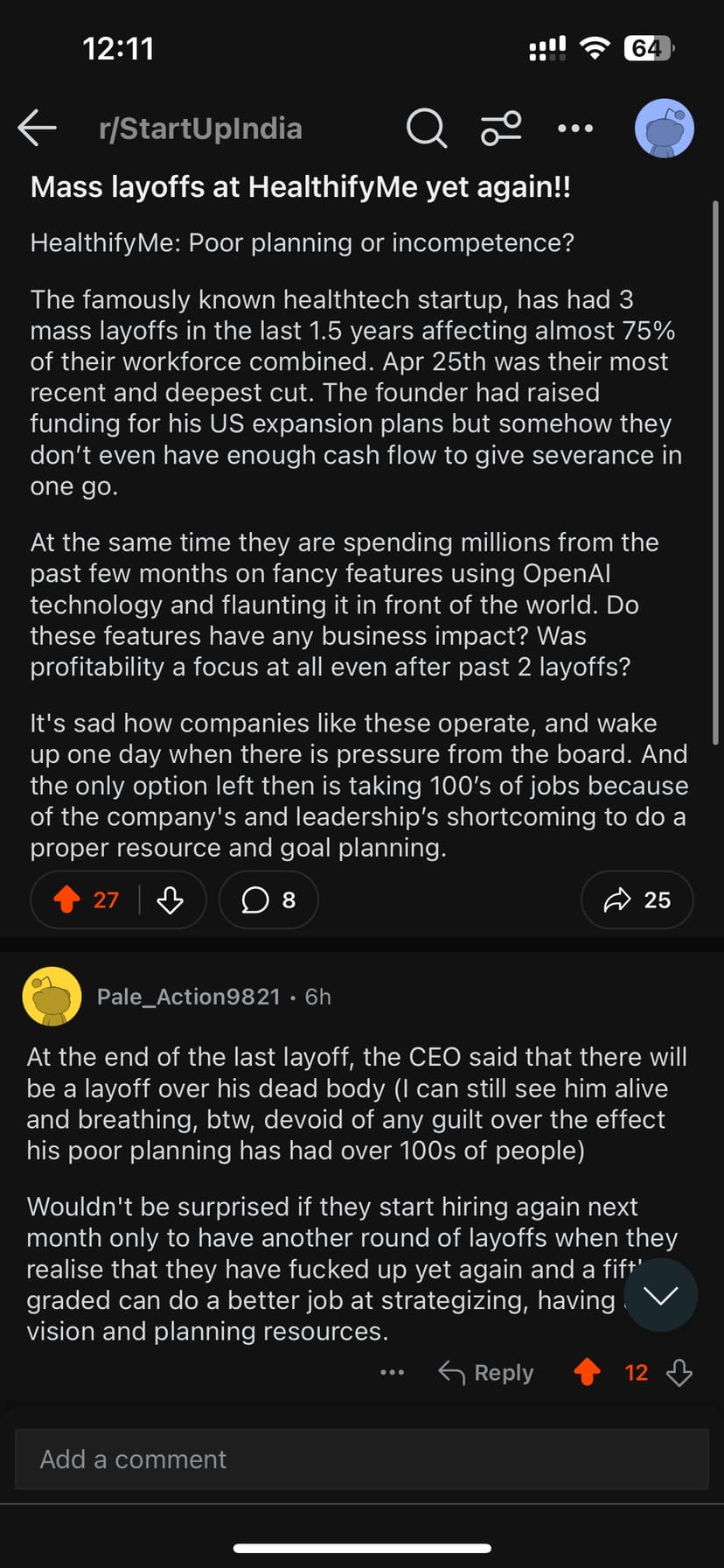Tap the floating down-chevron jump button
The image size is (724, 1568).
[660, 1295]
